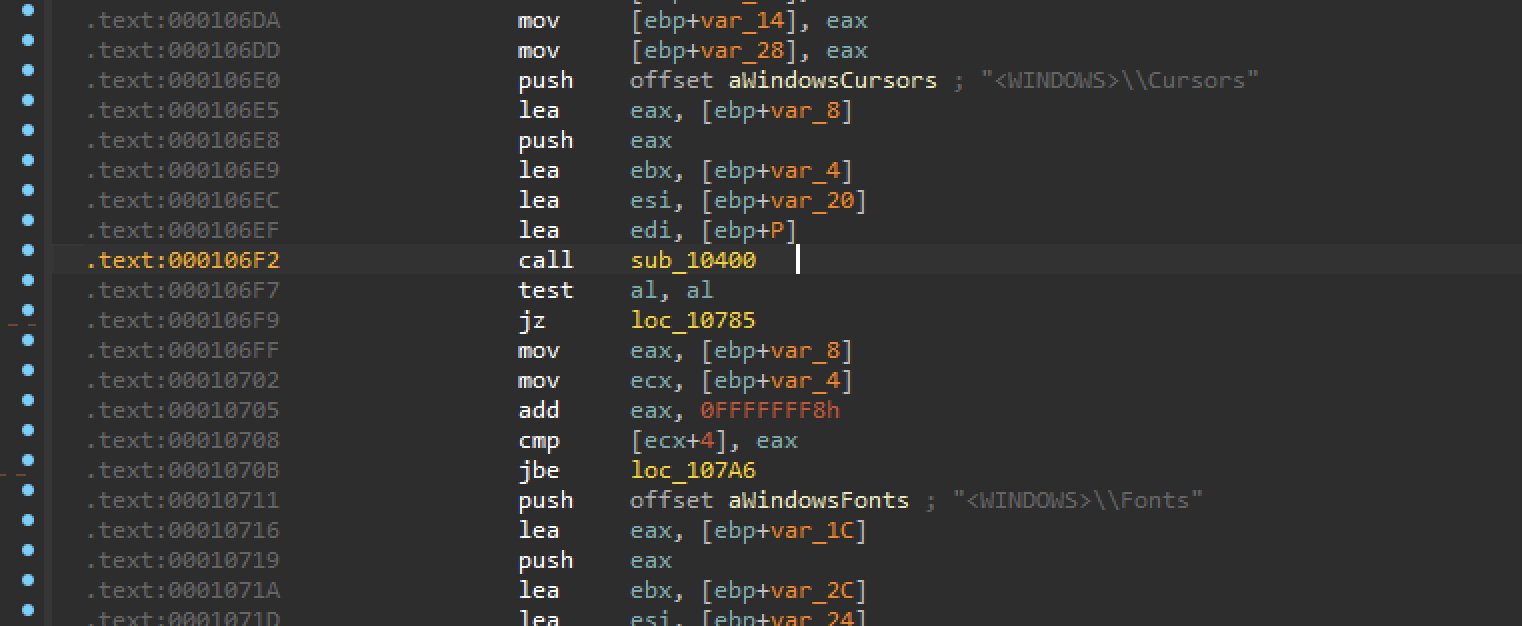Click the test mnemonic
Image resolution: width=1522 pixels, height=626 pixels.
[x=546, y=291]
